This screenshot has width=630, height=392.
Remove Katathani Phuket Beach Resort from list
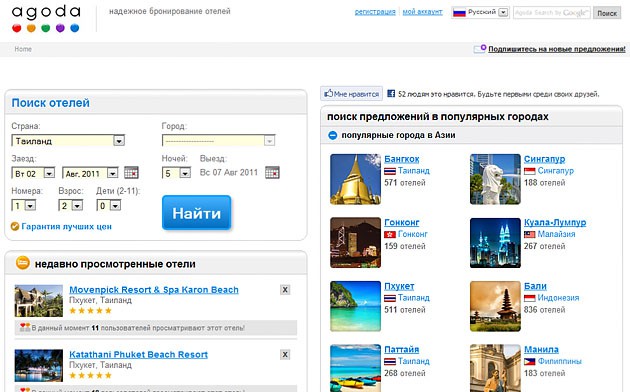point(285,354)
